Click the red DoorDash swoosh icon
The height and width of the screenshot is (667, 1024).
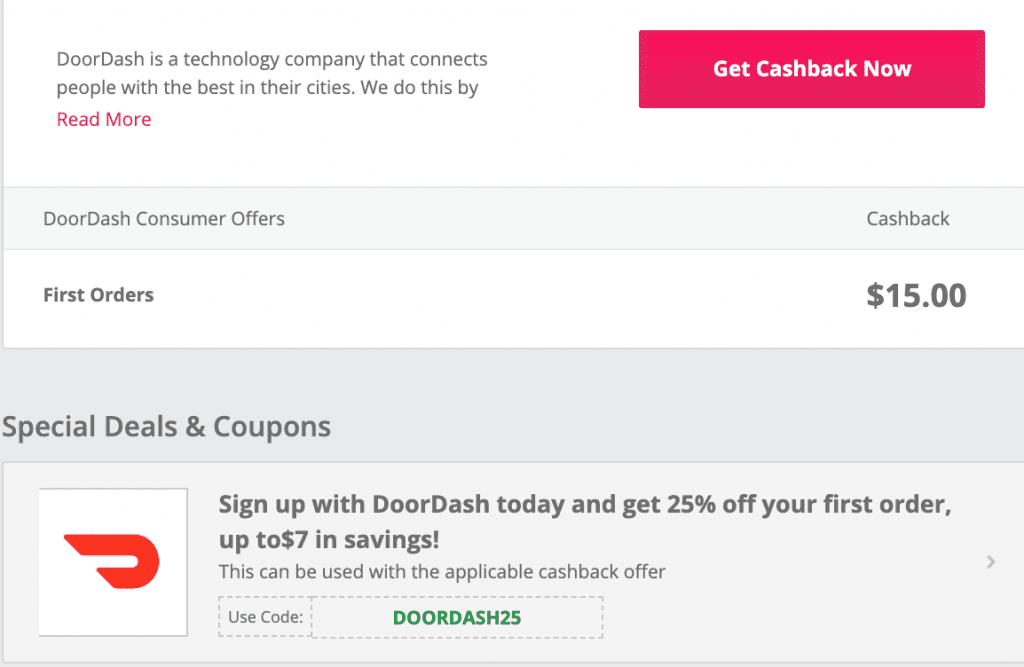[x=112, y=561]
